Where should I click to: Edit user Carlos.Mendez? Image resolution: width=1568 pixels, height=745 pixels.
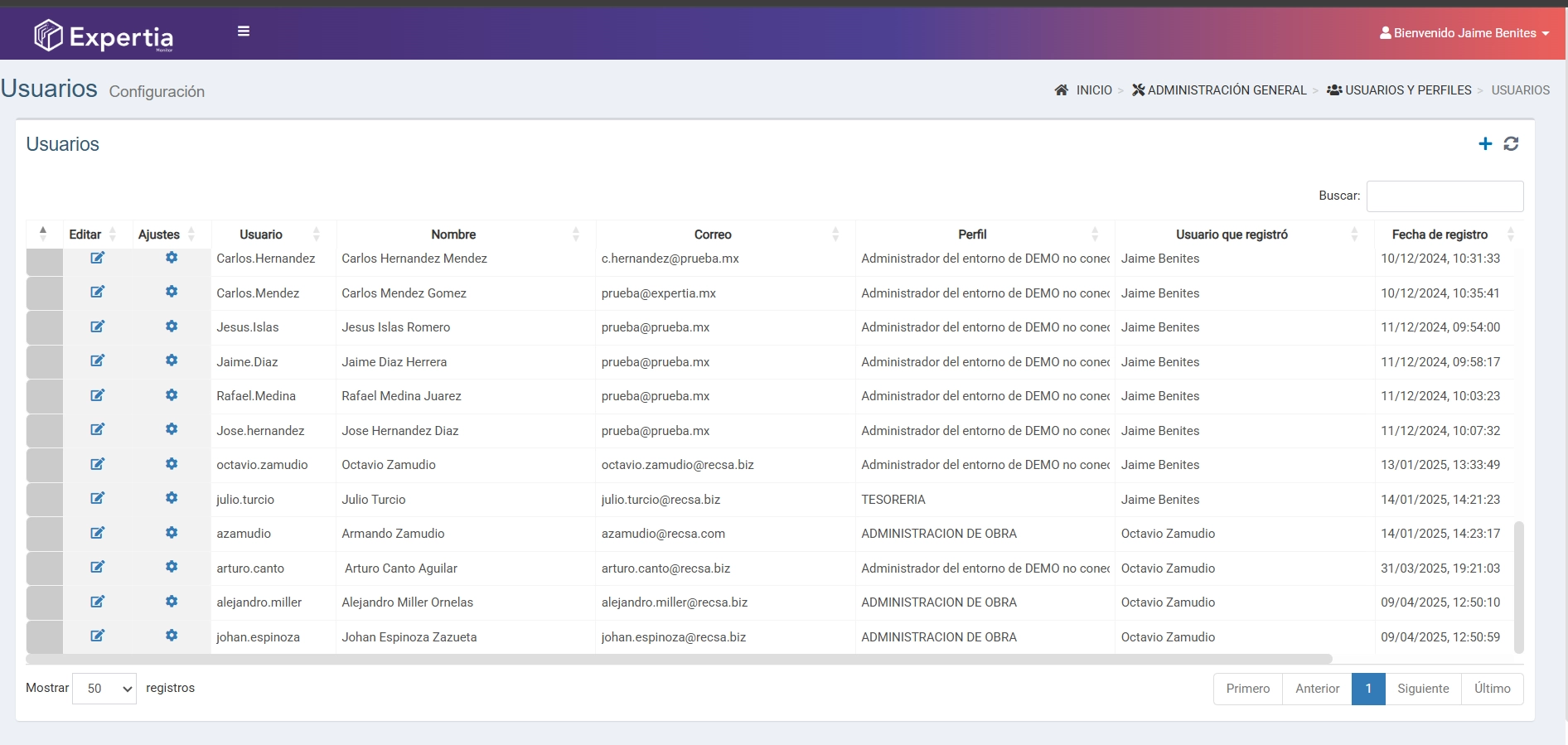click(x=98, y=292)
